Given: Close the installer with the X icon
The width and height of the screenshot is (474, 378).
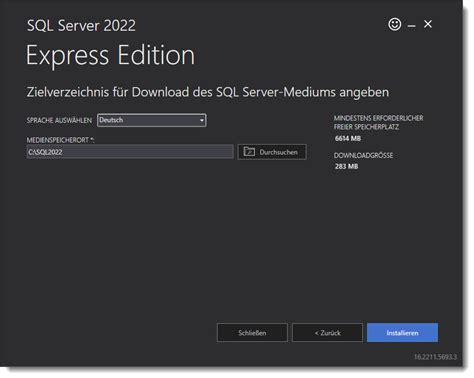Looking at the screenshot, I should 428,24.
